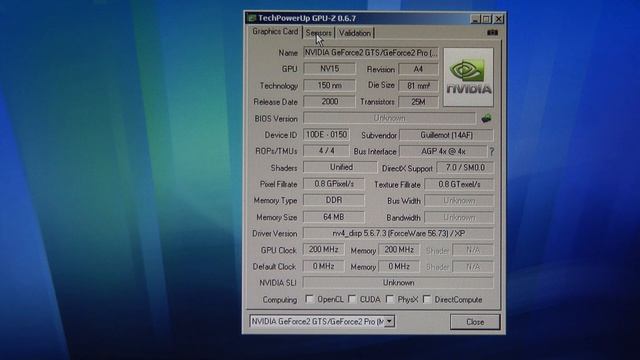Click the Name field showing GeForce2 GTS
Screen dimensions: 640x360
(371, 53)
